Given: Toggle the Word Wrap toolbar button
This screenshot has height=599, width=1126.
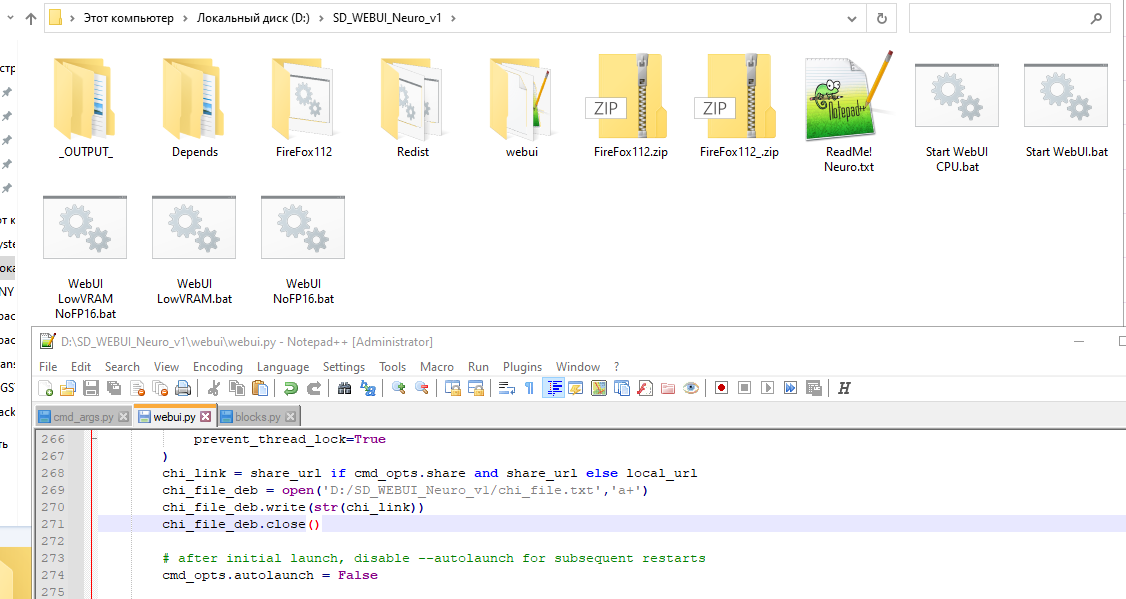Looking at the screenshot, I should (x=506, y=388).
